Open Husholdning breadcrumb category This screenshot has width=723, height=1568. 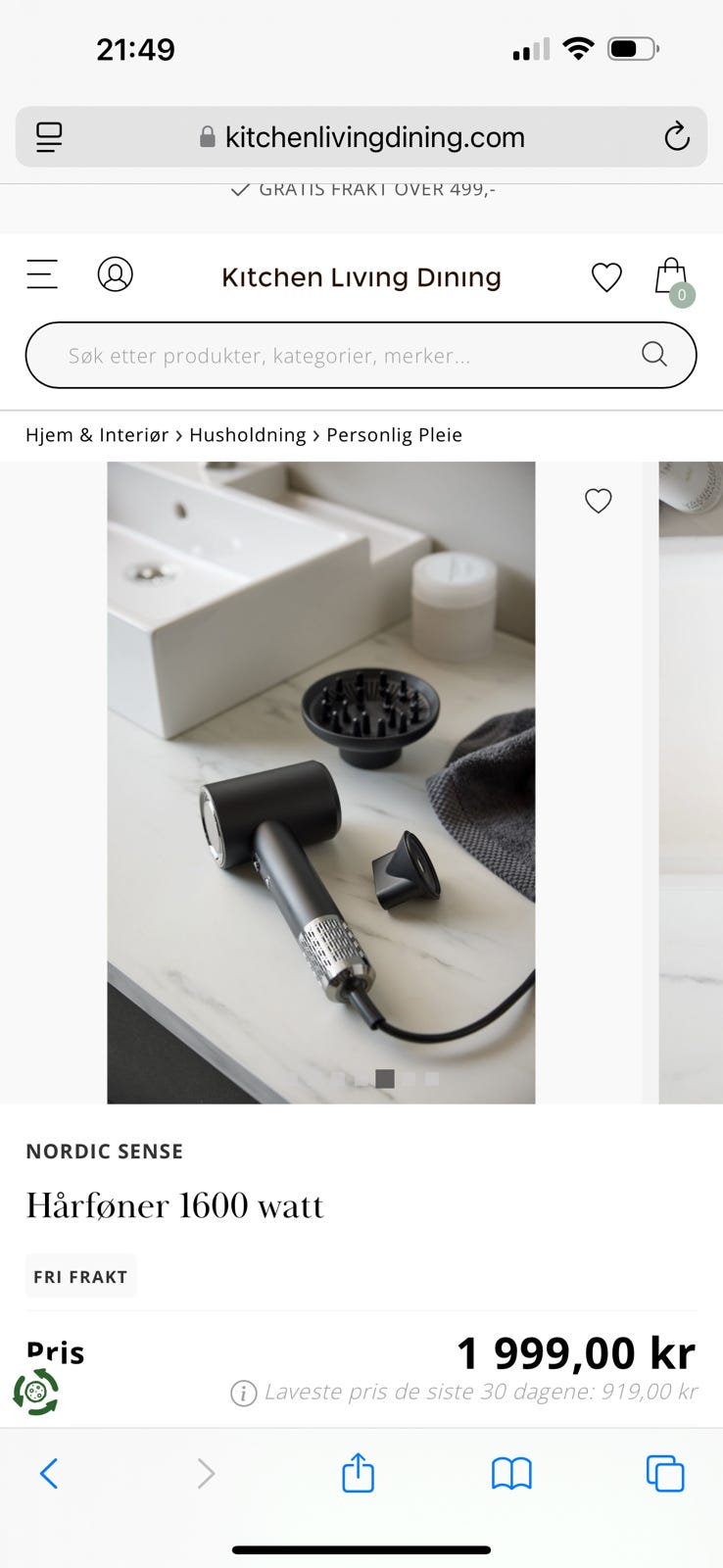pos(248,435)
